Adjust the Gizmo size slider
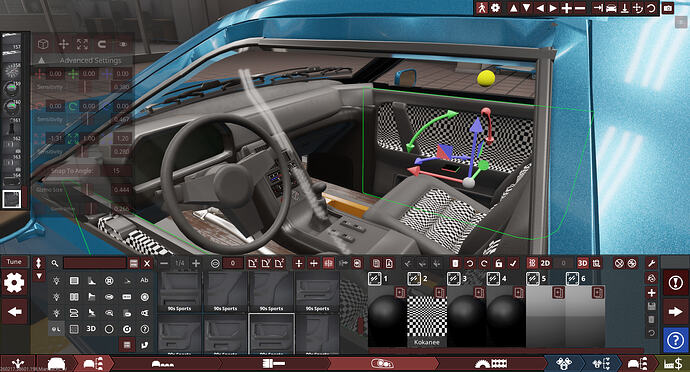Screen dimensions: 690x372 click(x=86, y=190)
